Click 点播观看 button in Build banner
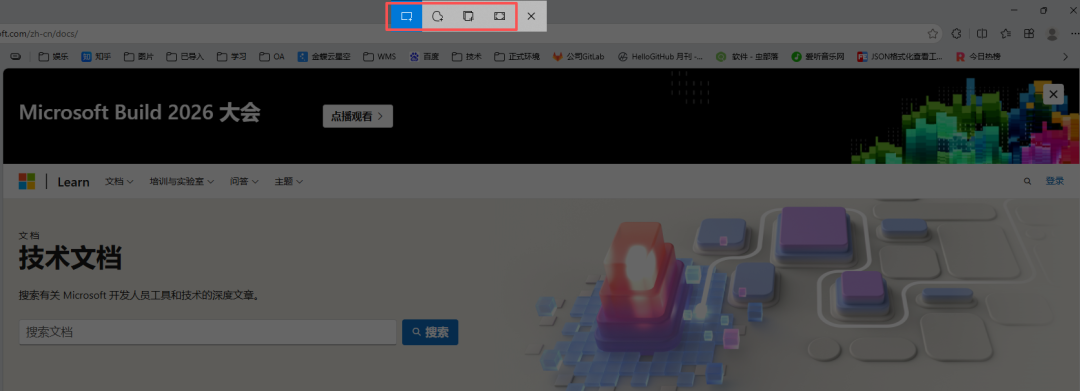This screenshot has width=1080, height=391. (357, 116)
